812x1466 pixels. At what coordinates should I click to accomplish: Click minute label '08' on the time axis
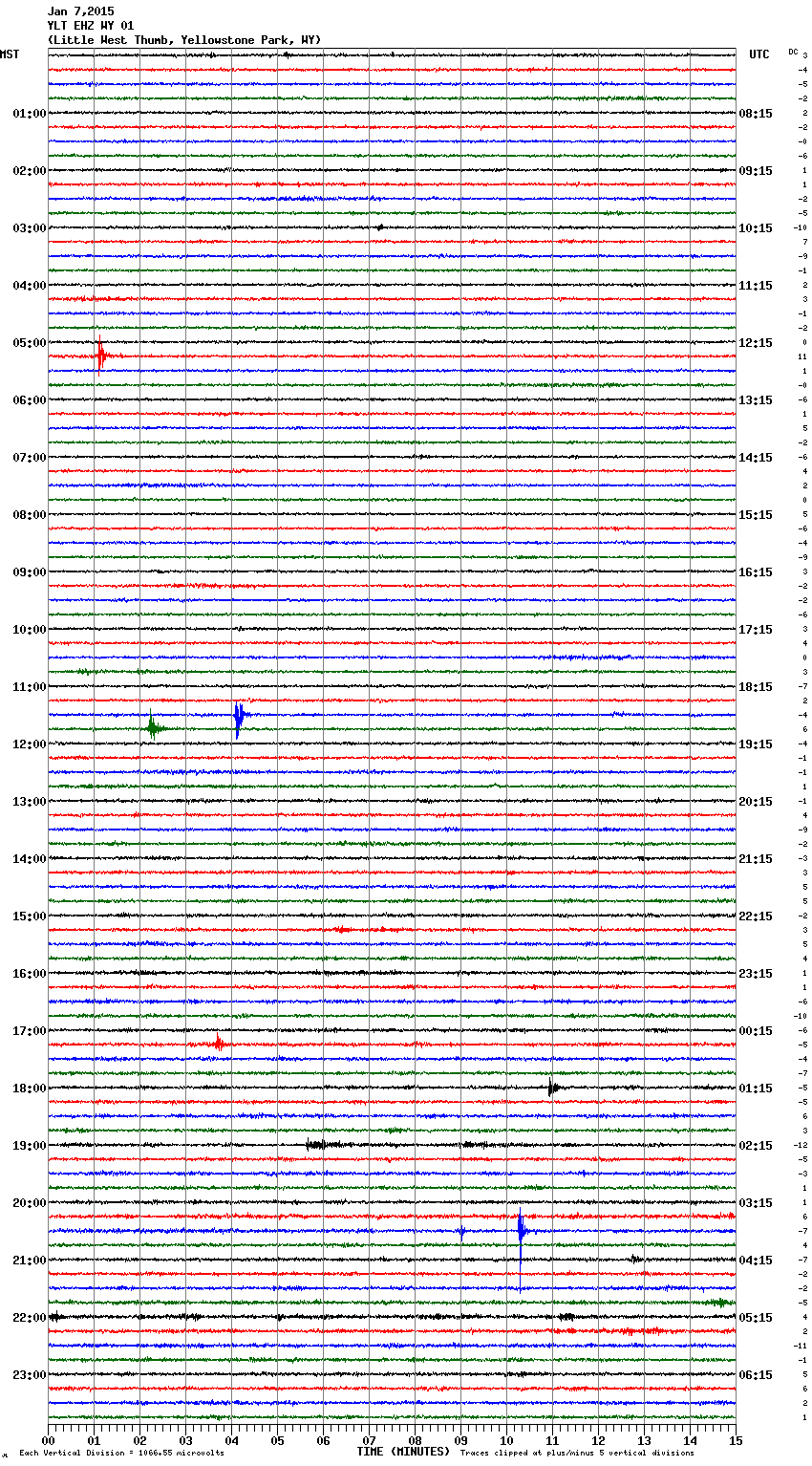point(415,1440)
